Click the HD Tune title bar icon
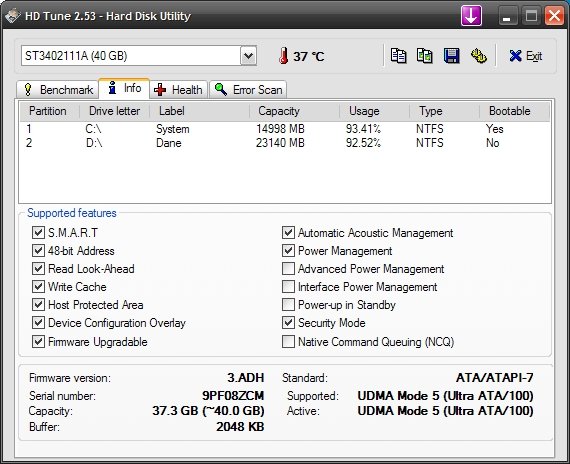Image resolution: width=570 pixels, height=464 pixels. click(x=12, y=16)
